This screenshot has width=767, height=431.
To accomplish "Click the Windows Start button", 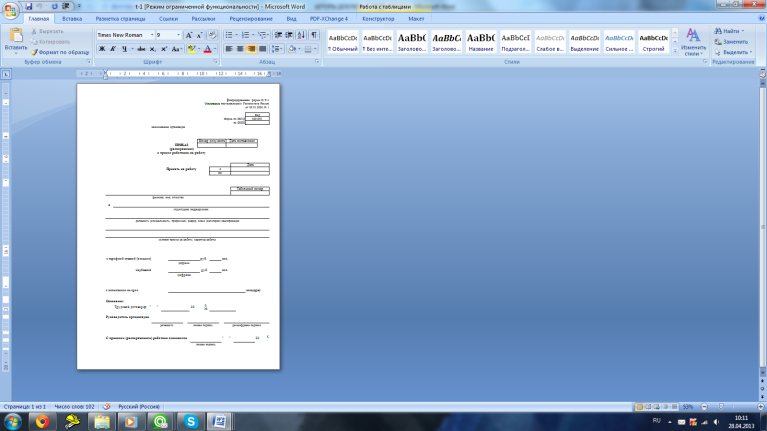I will 12,421.
